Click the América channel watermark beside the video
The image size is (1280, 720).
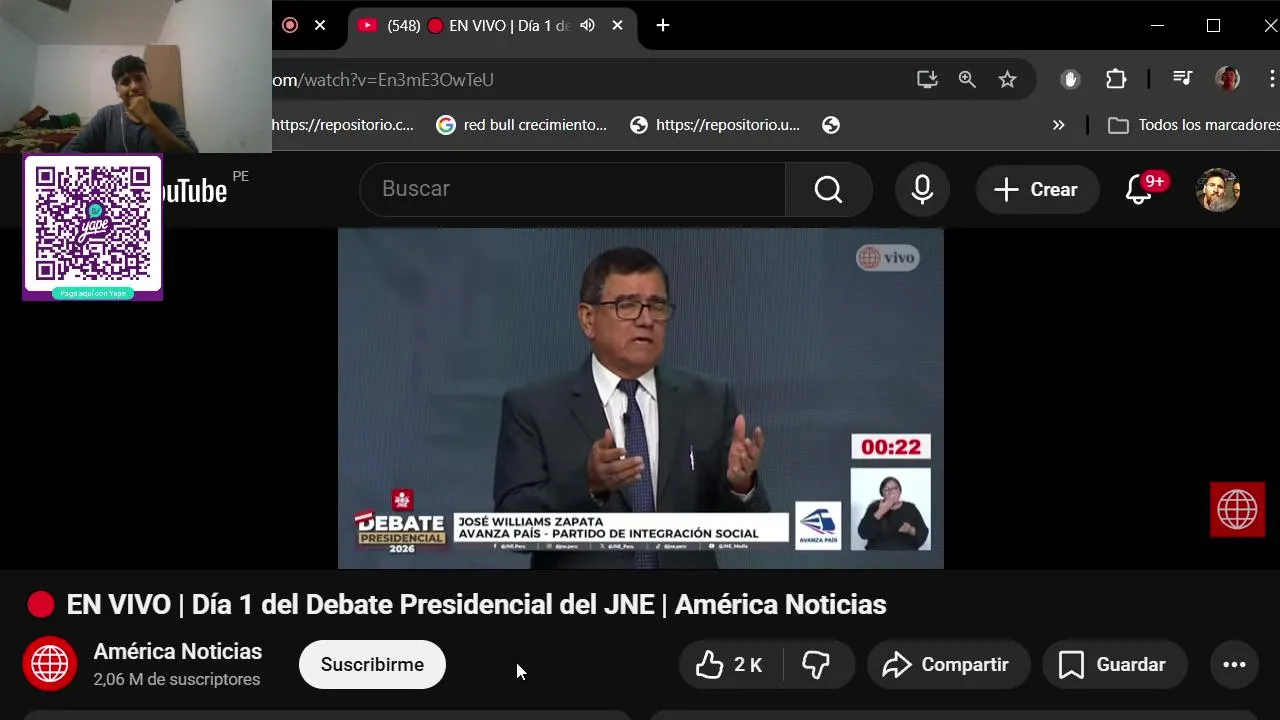[x=1237, y=509]
